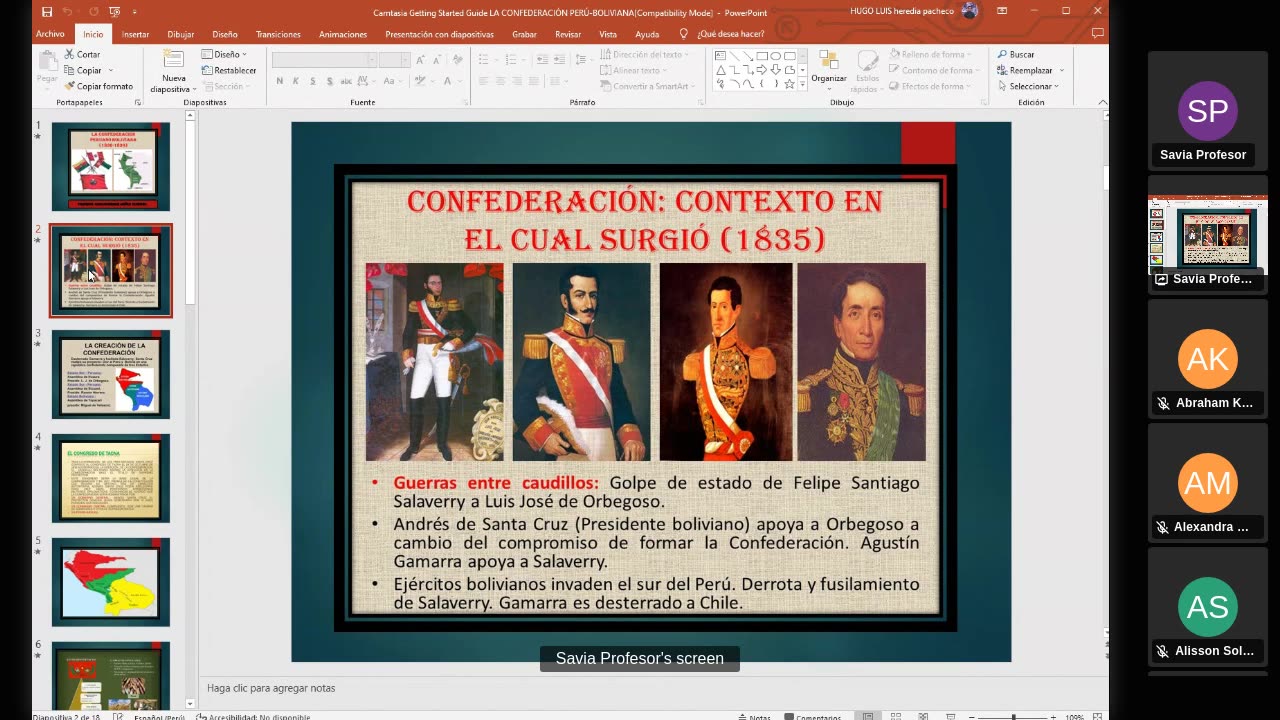Open the font name combo box
Viewport: 1280px width, 720px height.
[324, 60]
